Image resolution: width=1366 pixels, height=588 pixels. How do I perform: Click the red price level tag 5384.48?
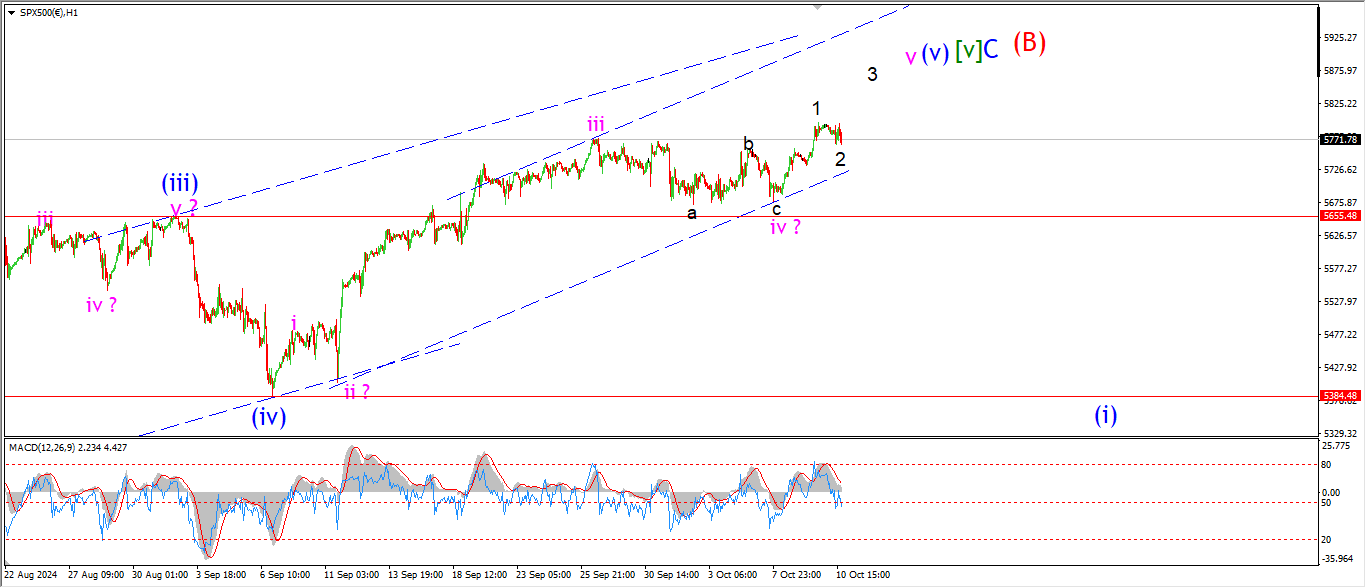pos(1340,396)
